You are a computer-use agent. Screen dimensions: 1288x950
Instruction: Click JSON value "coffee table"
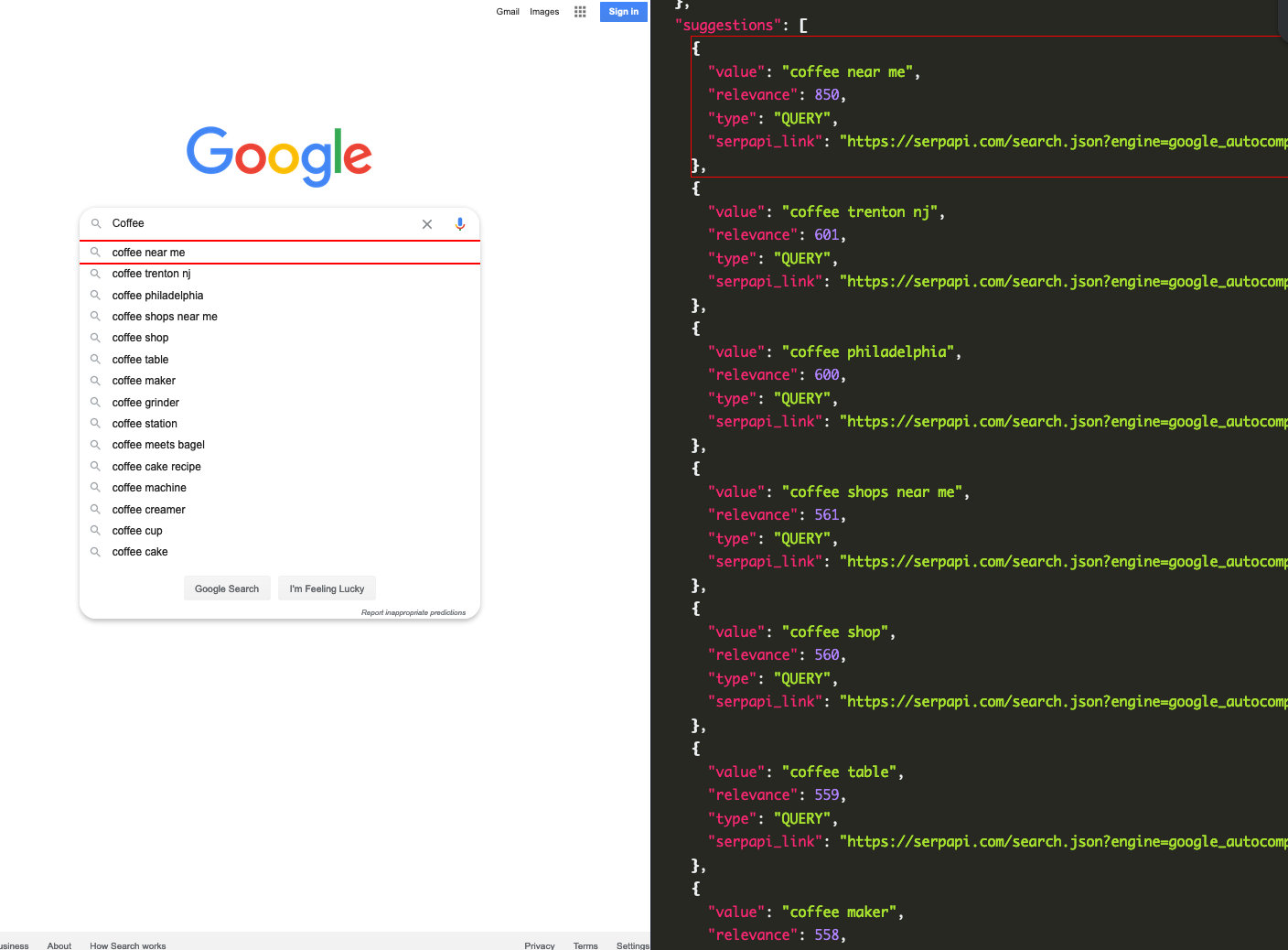pyautogui.click(x=839, y=772)
